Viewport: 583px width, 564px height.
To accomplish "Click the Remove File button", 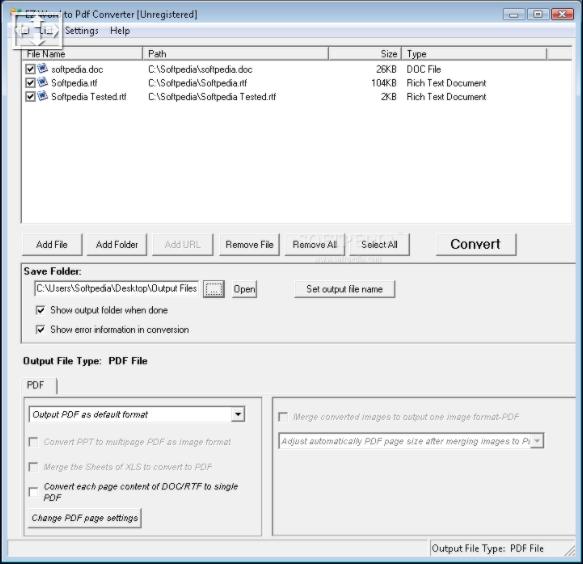I will click(249, 245).
